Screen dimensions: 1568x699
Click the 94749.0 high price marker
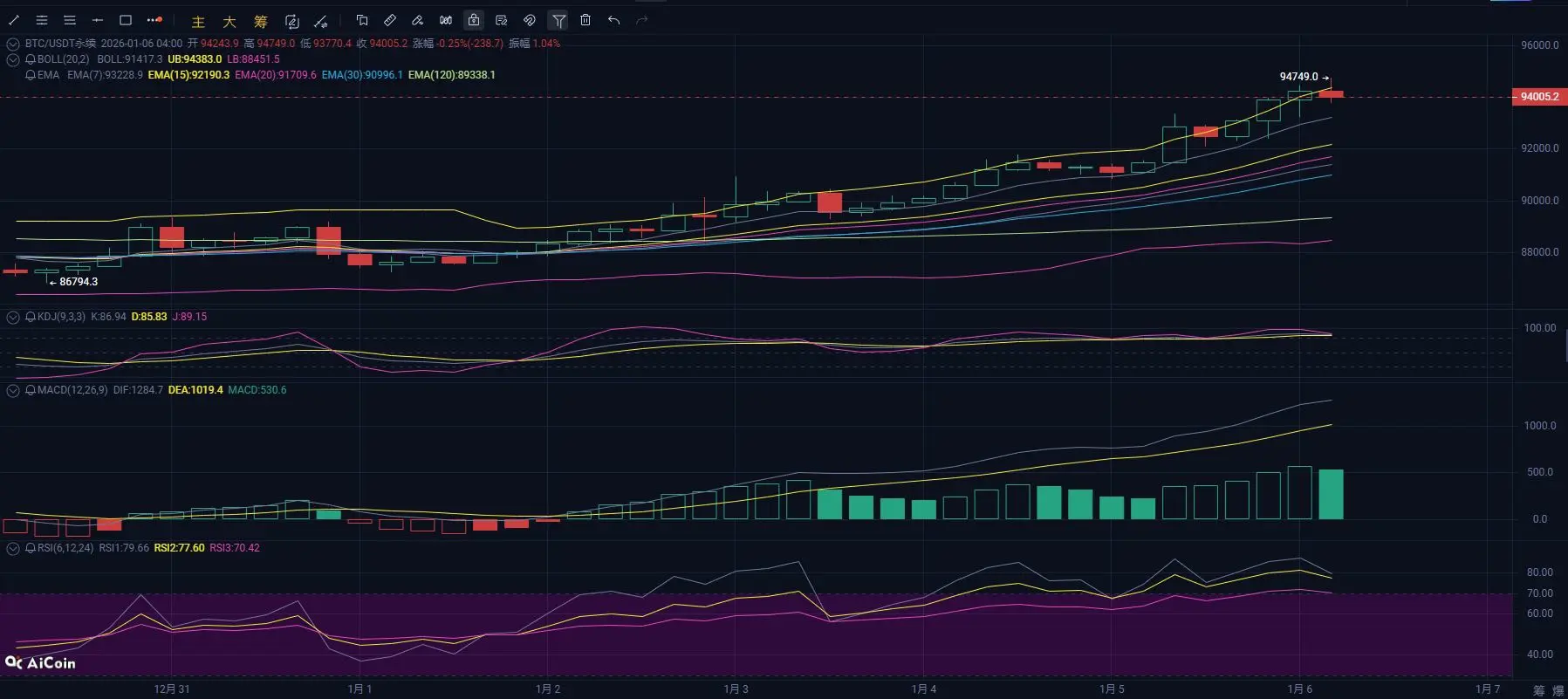tap(1298, 77)
